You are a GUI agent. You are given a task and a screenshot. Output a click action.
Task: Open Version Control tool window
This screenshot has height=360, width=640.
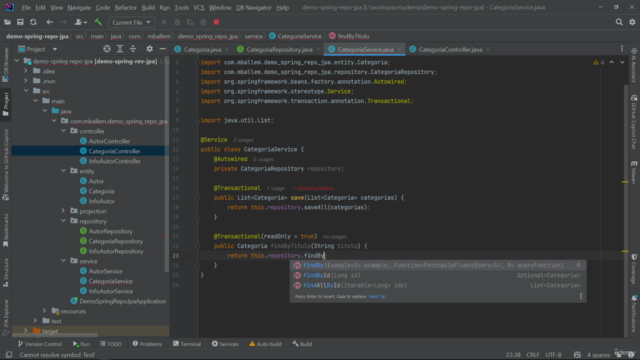(40, 344)
